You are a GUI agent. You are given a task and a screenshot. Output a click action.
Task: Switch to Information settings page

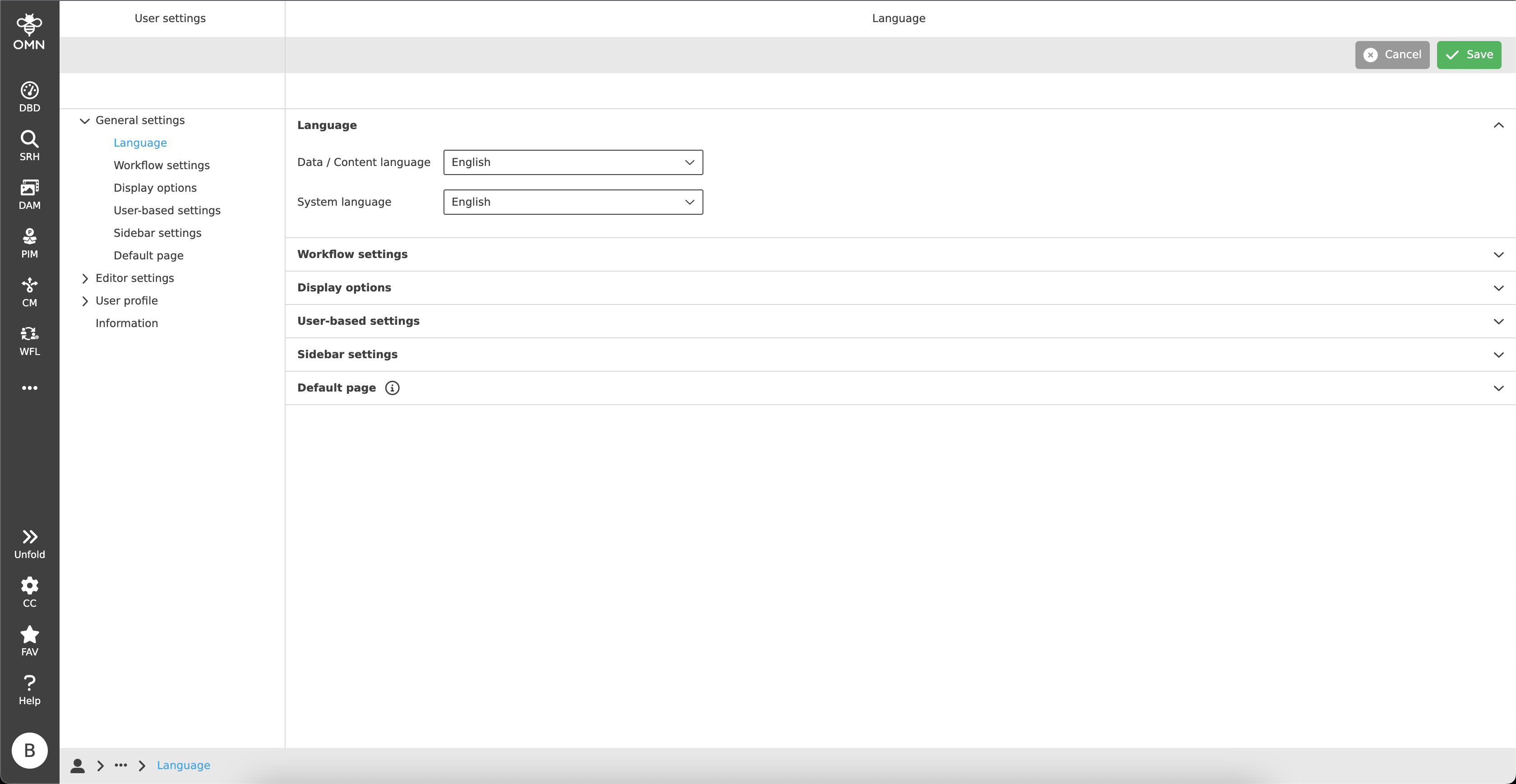tap(126, 323)
